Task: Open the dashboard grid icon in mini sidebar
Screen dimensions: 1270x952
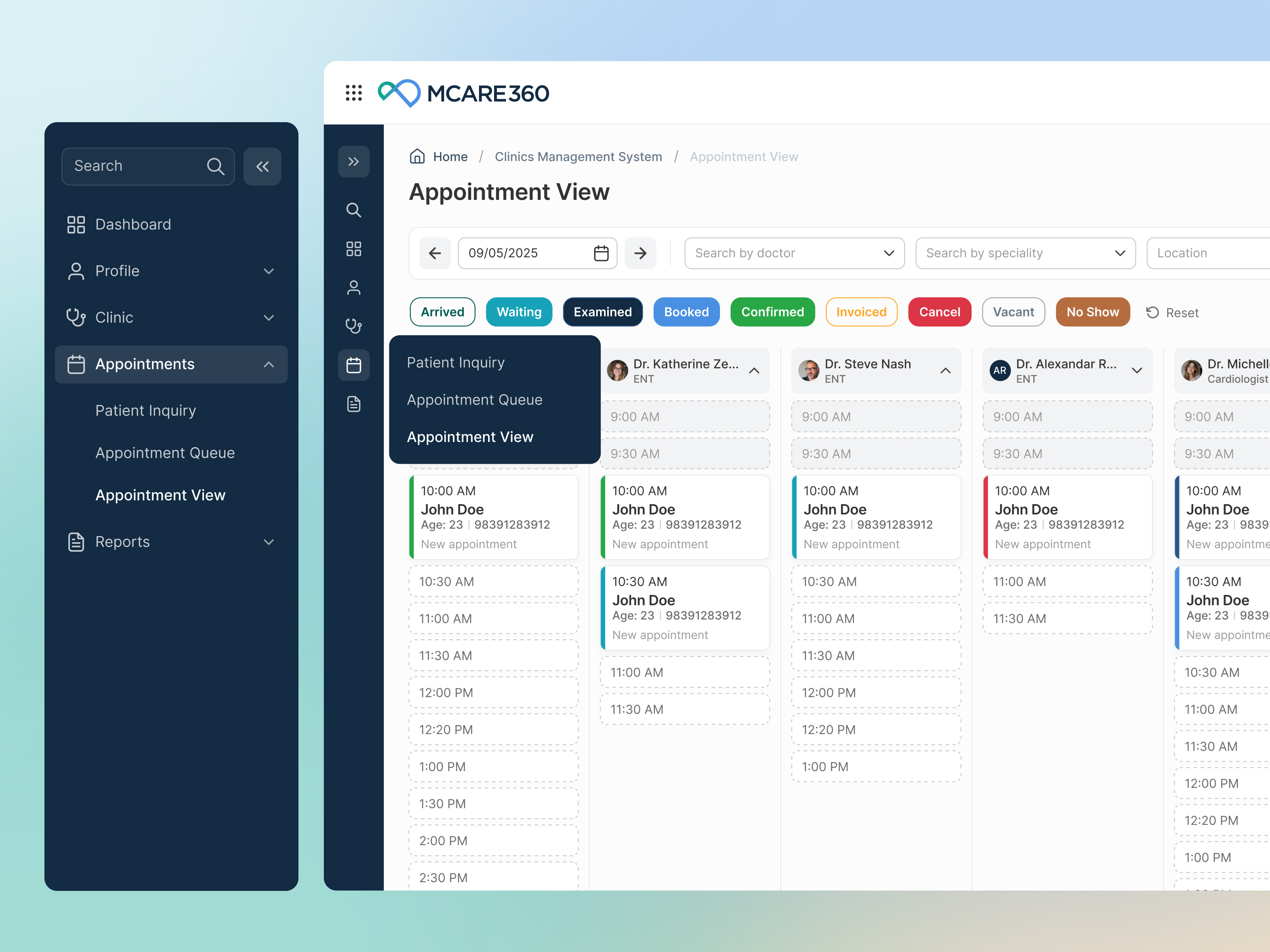Action: tap(354, 248)
